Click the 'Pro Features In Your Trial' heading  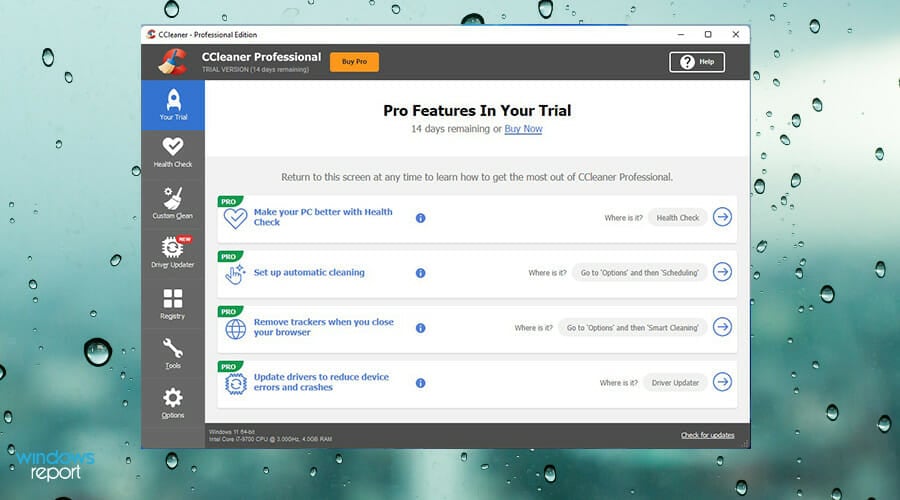point(477,110)
